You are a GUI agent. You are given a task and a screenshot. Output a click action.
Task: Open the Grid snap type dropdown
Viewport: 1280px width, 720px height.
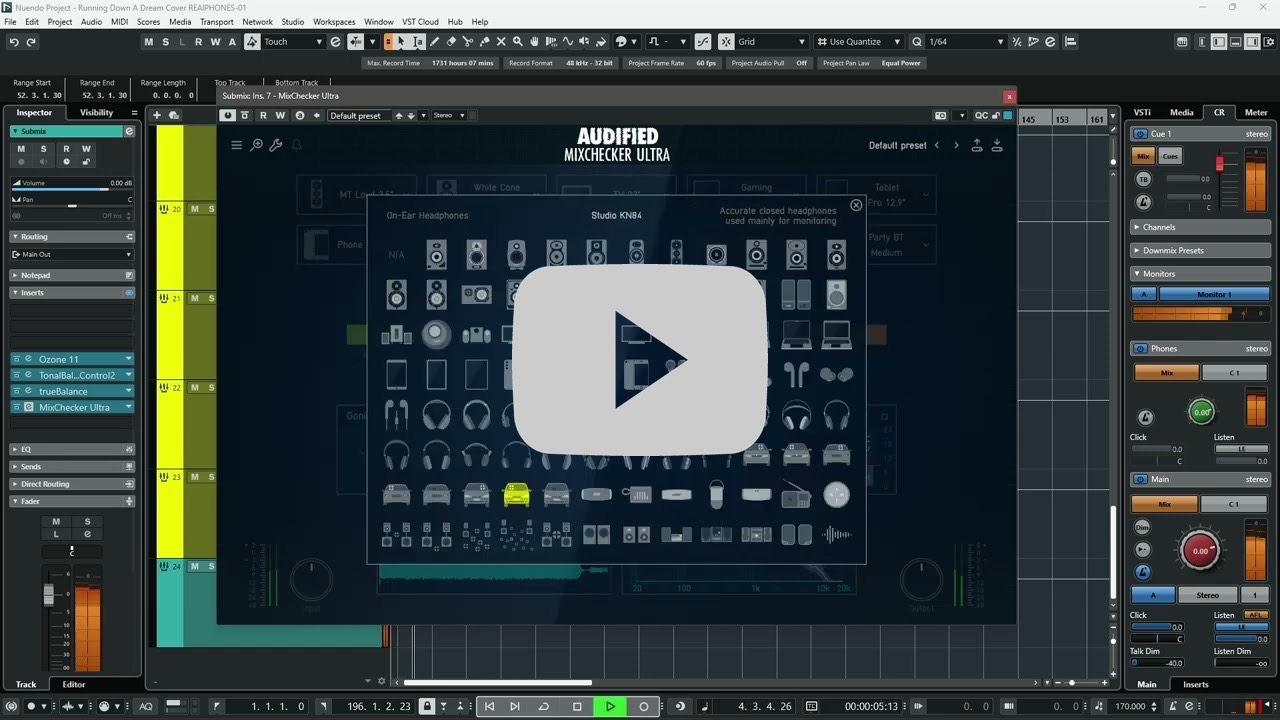771,42
